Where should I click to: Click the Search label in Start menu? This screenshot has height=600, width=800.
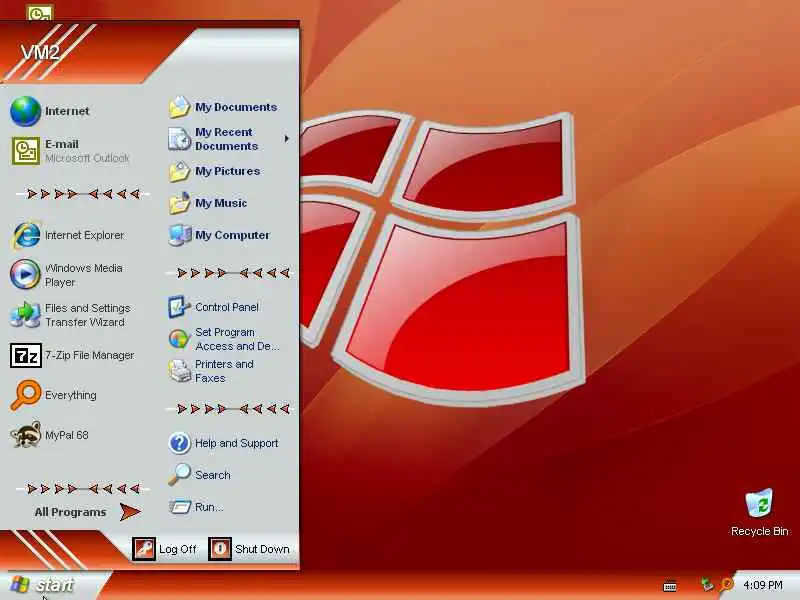pos(213,474)
